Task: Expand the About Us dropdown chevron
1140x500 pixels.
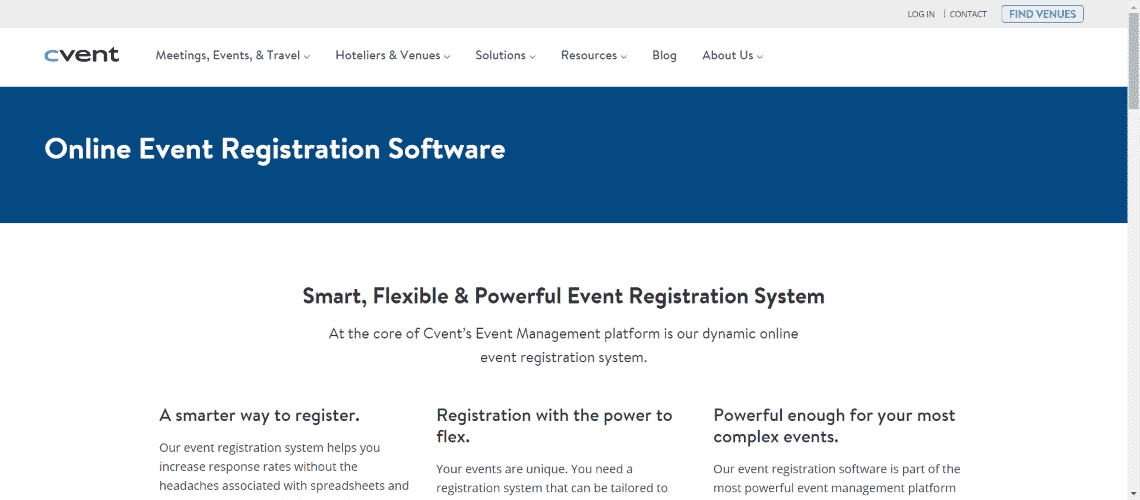Action: (x=760, y=57)
